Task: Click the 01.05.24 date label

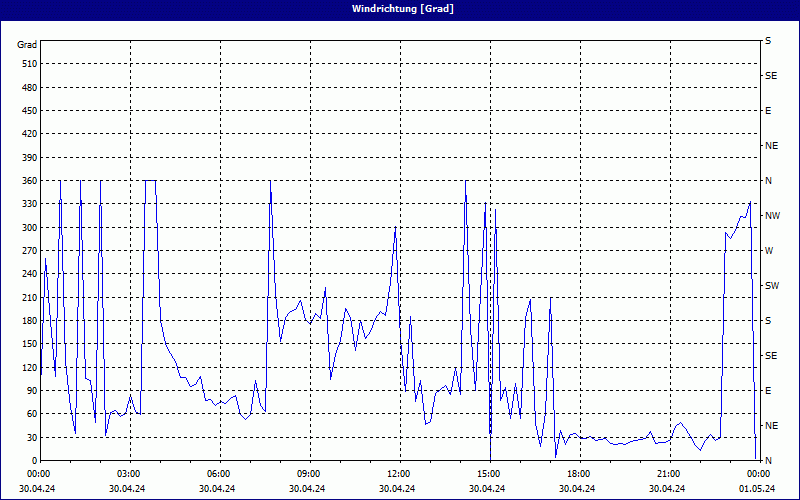Action: click(x=757, y=489)
